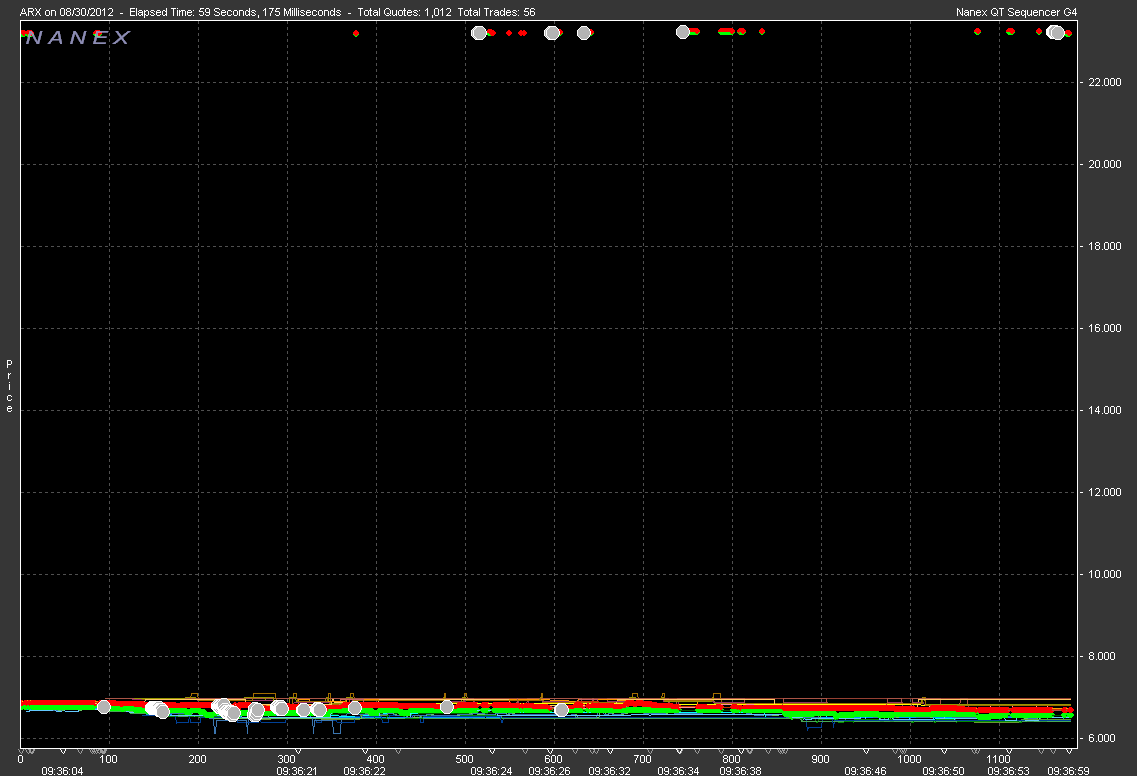The height and width of the screenshot is (776, 1137).
Task: Click the top gray trade dot nearest sequence 500
Action: tap(479, 33)
